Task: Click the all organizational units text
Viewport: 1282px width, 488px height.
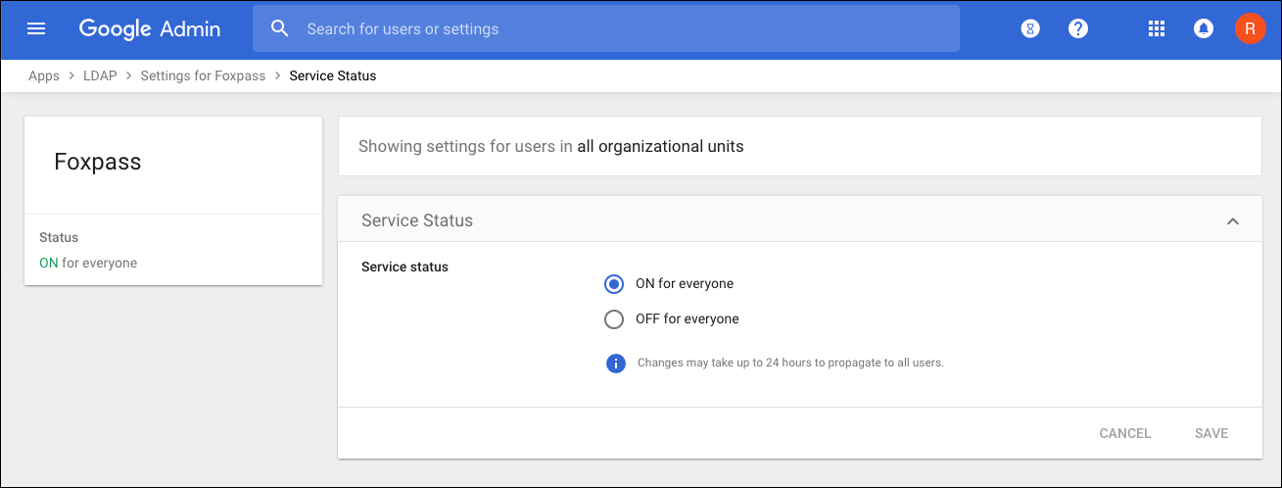Action: (660, 146)
